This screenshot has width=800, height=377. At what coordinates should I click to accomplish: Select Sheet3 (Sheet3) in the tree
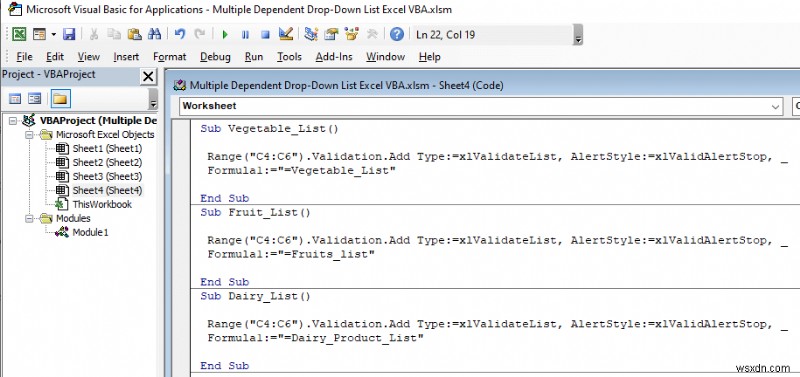click(107, 177)
